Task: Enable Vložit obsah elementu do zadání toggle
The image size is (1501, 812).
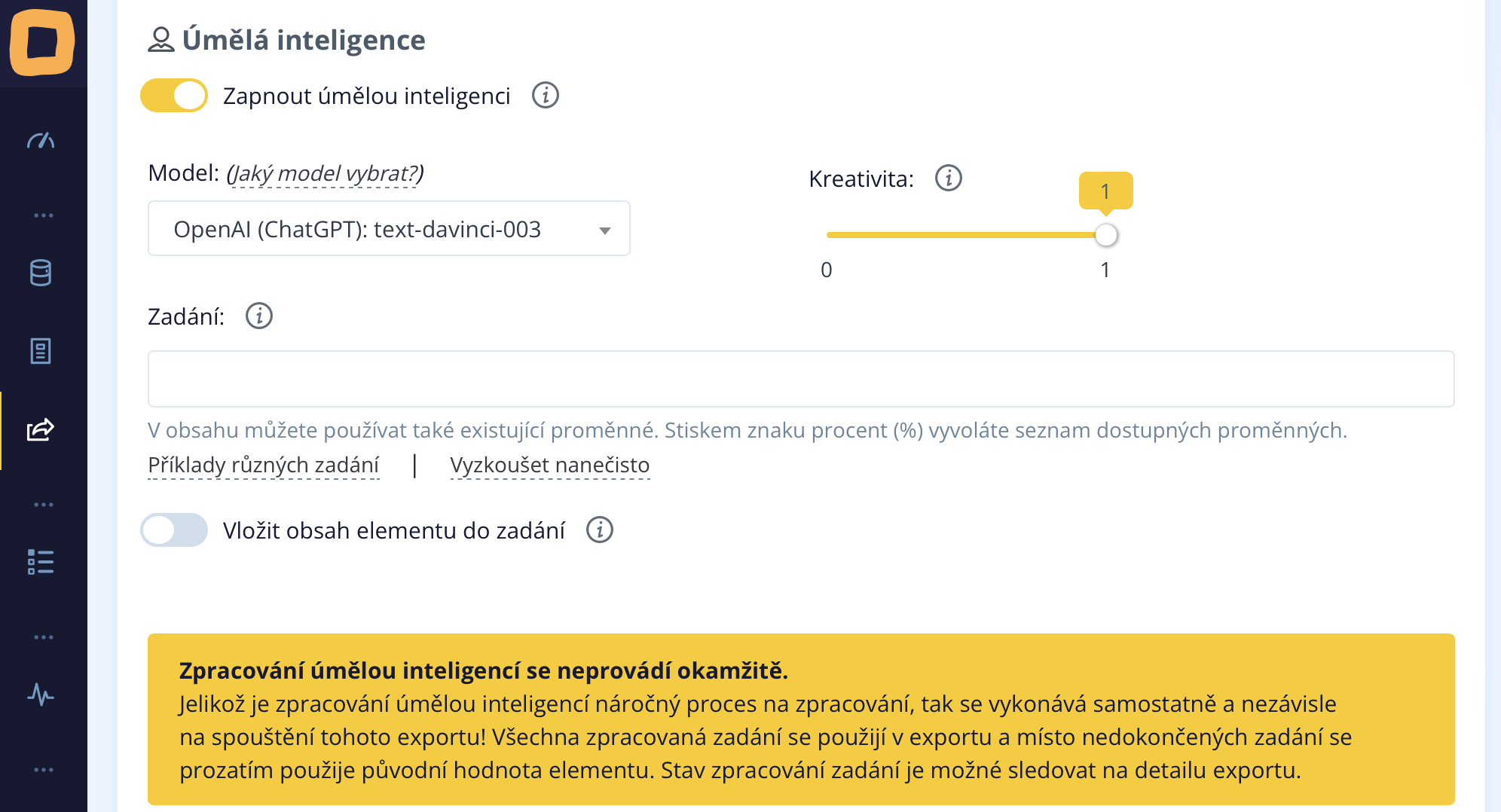Action: coord(174,530)
